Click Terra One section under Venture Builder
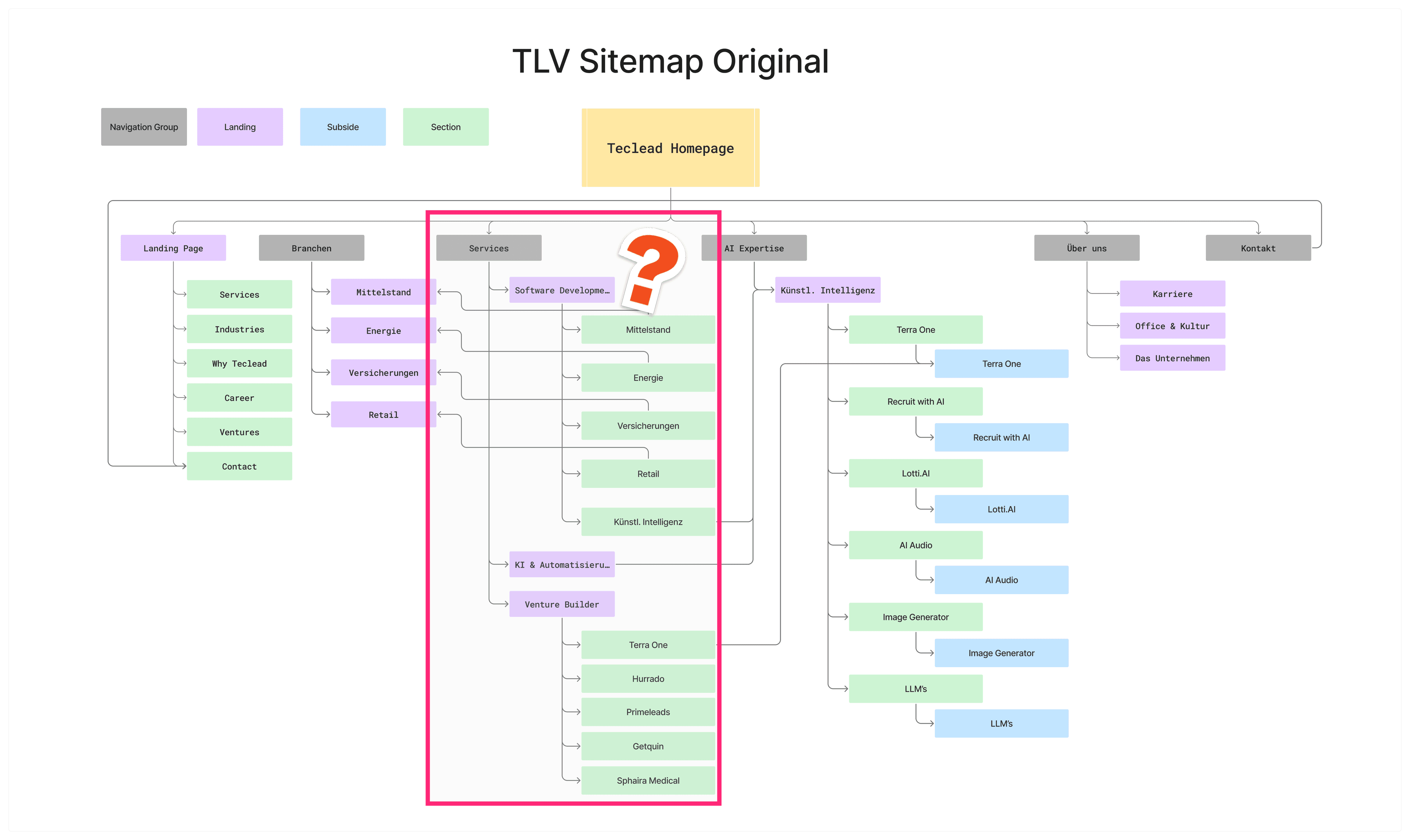Image resolution: width=1410 pixels, height=840 pixels. [x=648, y=645]
